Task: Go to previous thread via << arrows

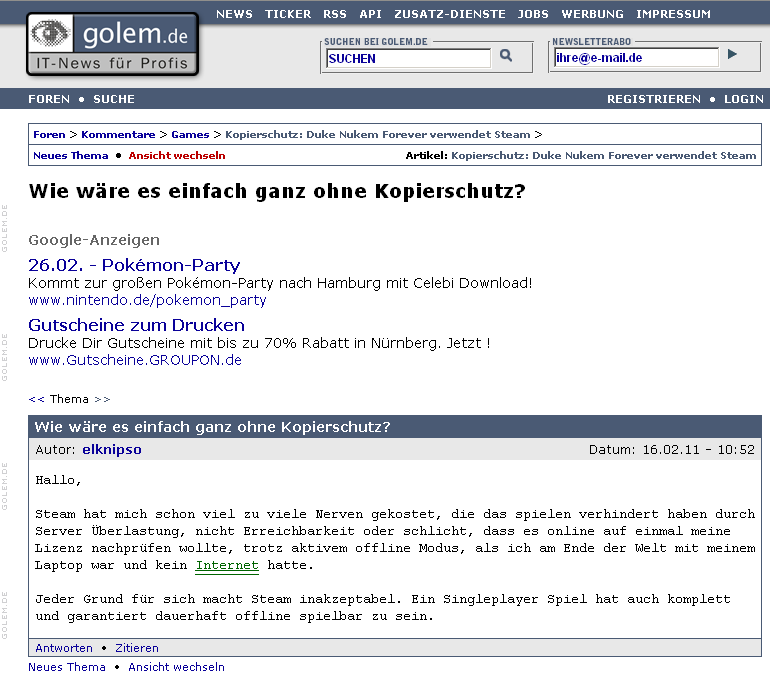Action: click(36, 399)
